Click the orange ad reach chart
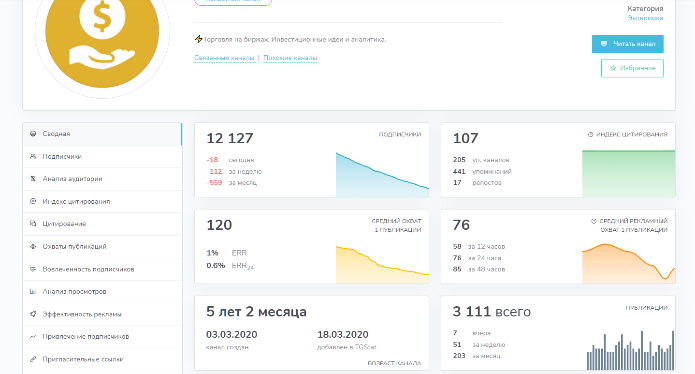 click(629, 263)
